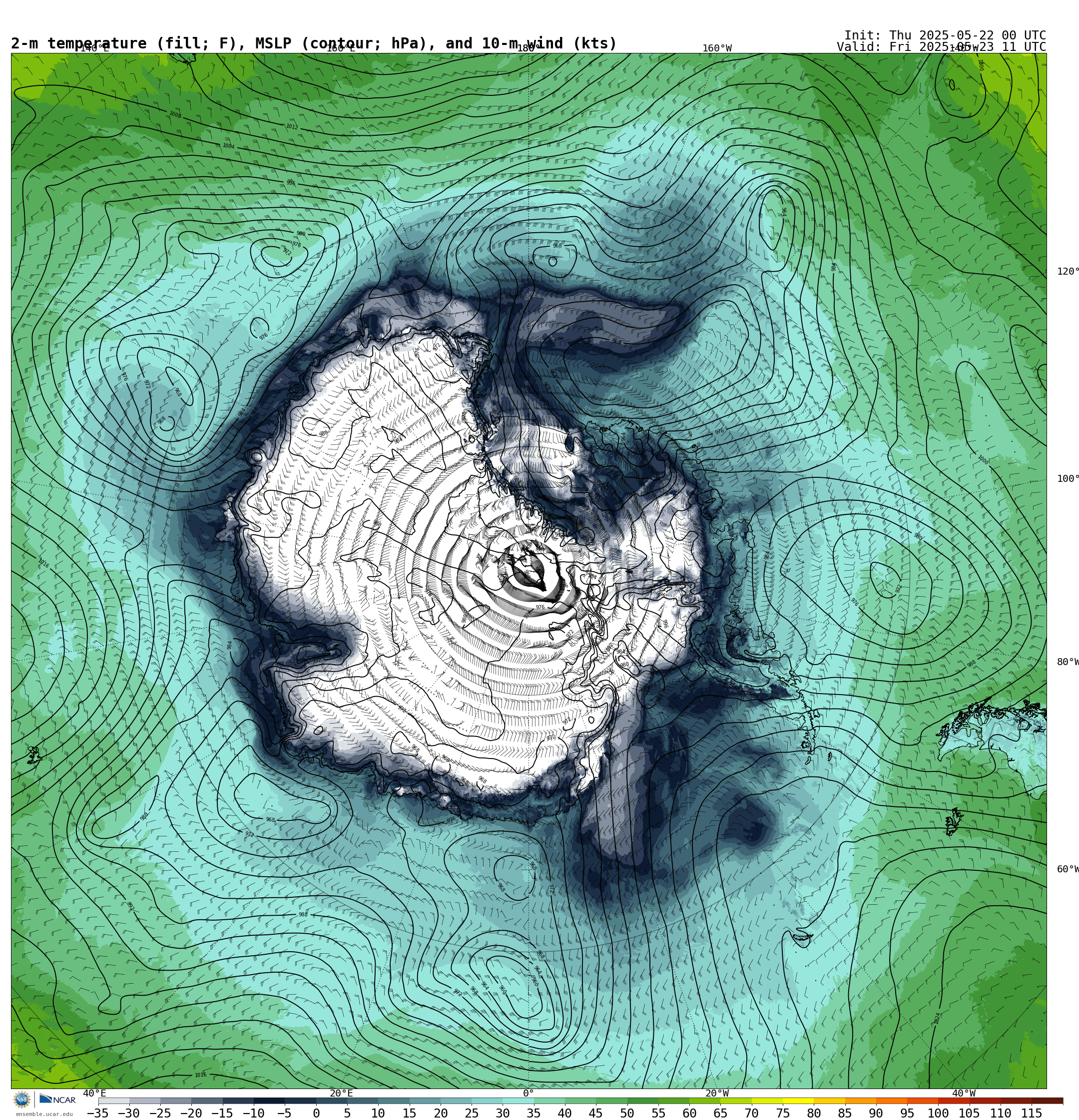Click the 10 tick label on the colorbar
Viewport: 1079px width, 1120px height.
click(378, 1113)
